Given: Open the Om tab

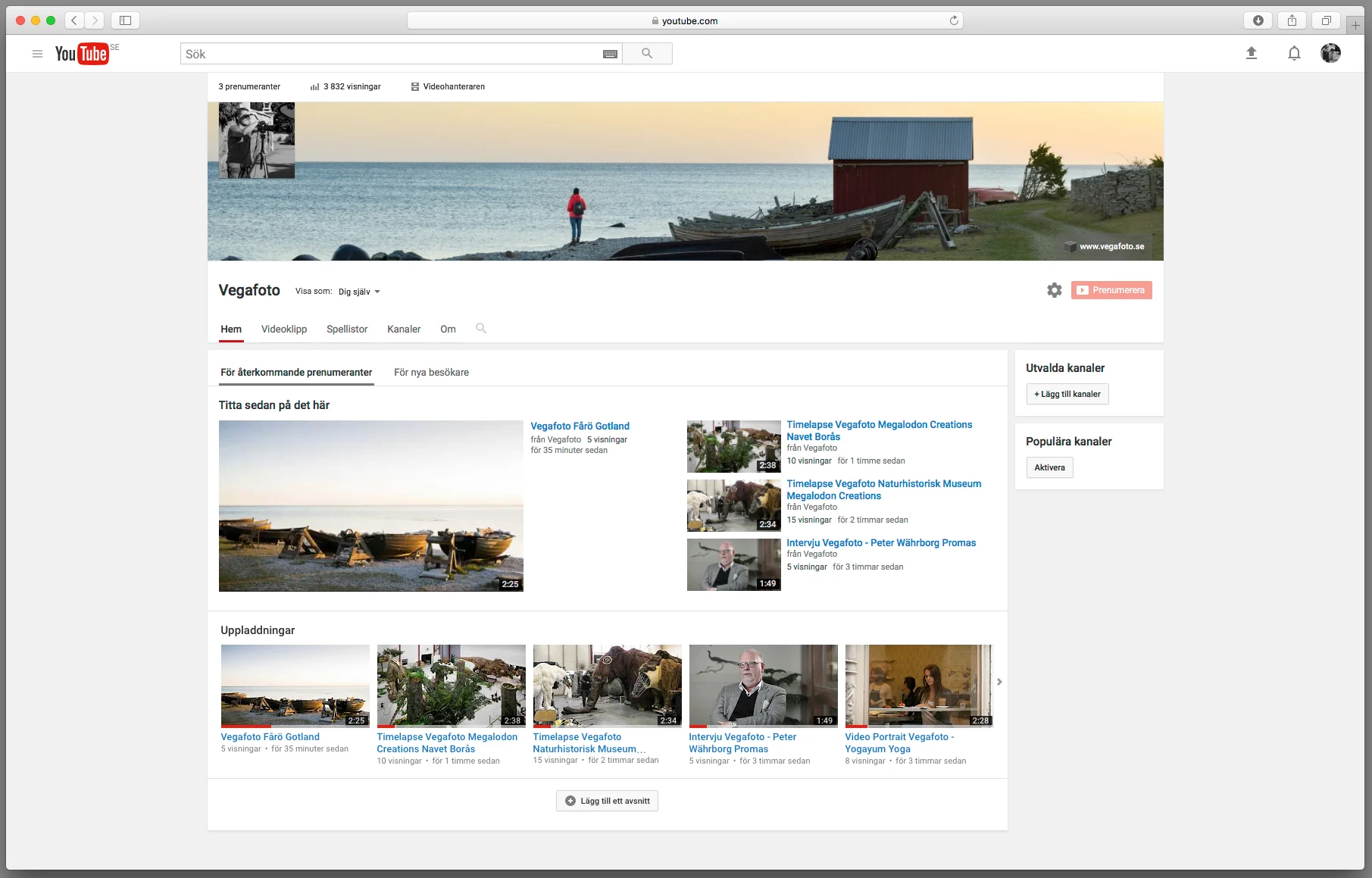Looking at the screenshot, I should tap(448, 329).
